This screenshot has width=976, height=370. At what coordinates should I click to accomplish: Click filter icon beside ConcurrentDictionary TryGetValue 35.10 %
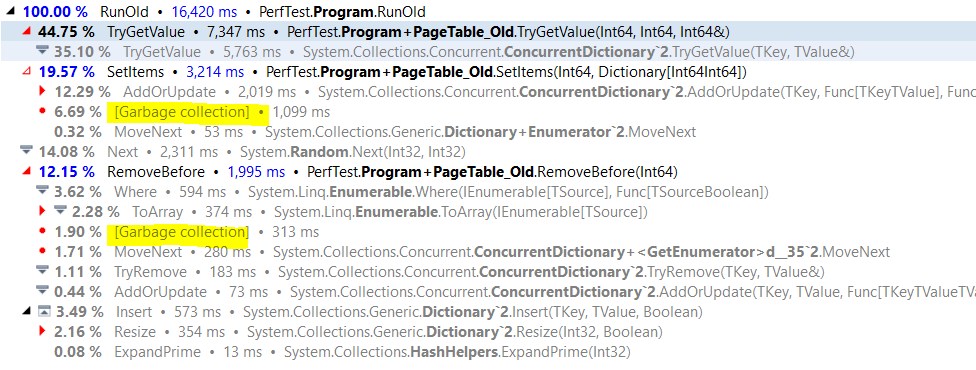pos(42,51)
